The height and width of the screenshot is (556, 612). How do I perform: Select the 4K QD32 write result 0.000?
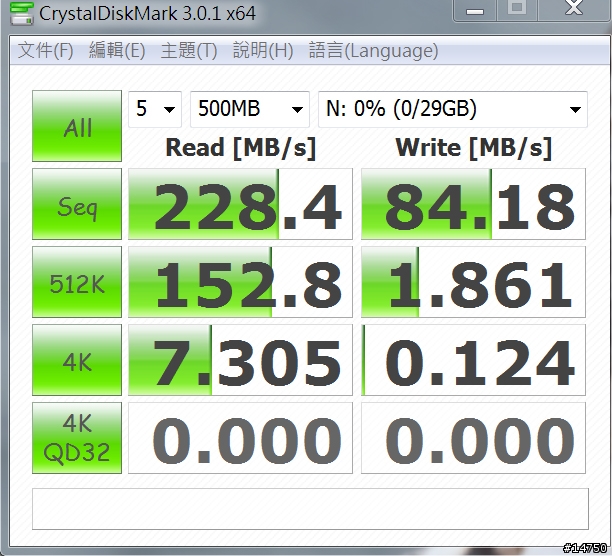(x=473, y=438)
